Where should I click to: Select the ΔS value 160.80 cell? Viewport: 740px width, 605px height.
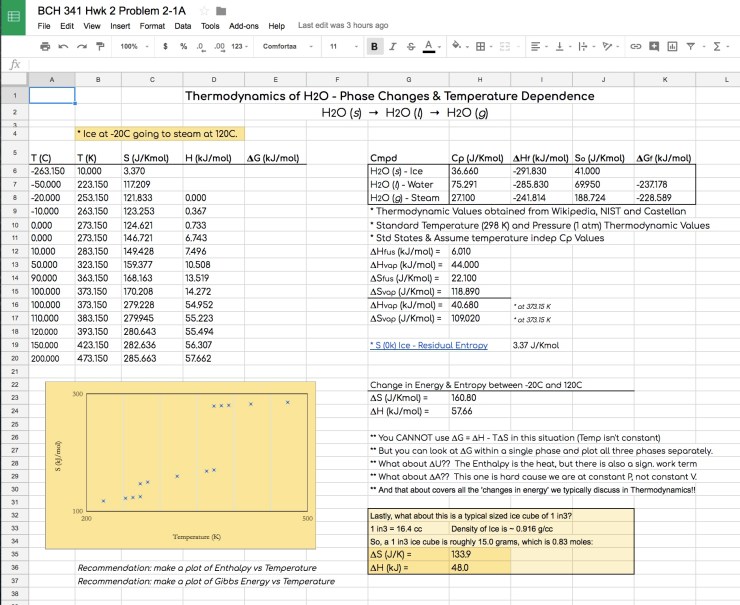point(480,398)
